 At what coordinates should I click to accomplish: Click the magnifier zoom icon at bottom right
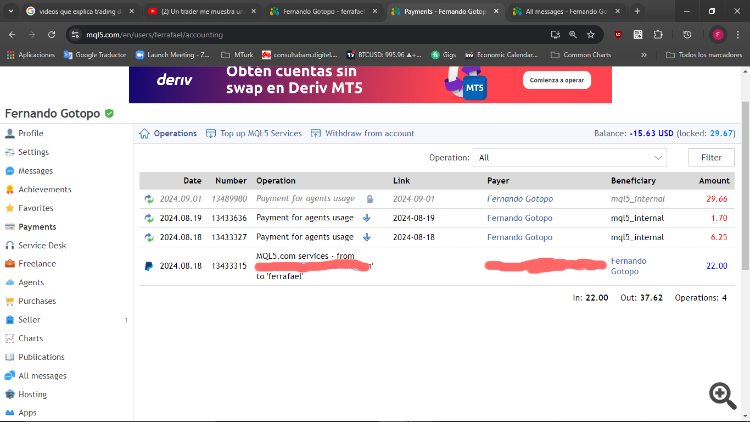pyautogui.click(x=722, y=395)
